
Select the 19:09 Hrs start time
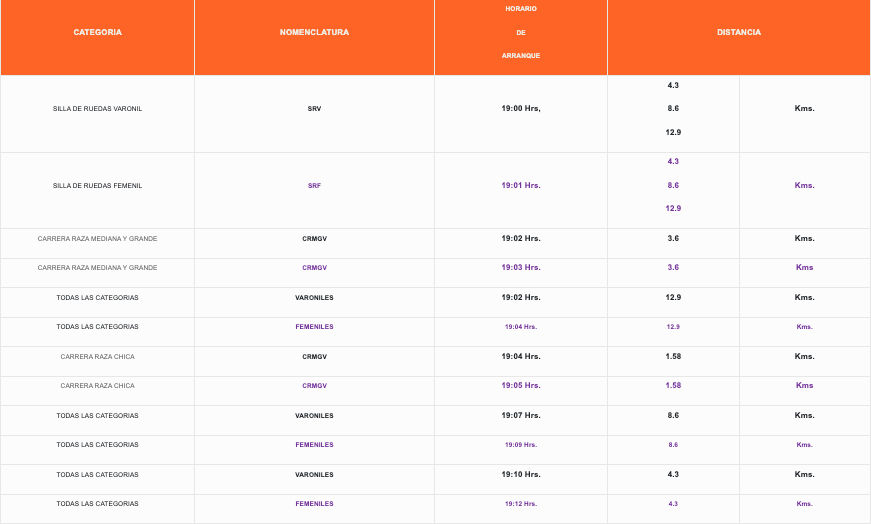(520, 445)
